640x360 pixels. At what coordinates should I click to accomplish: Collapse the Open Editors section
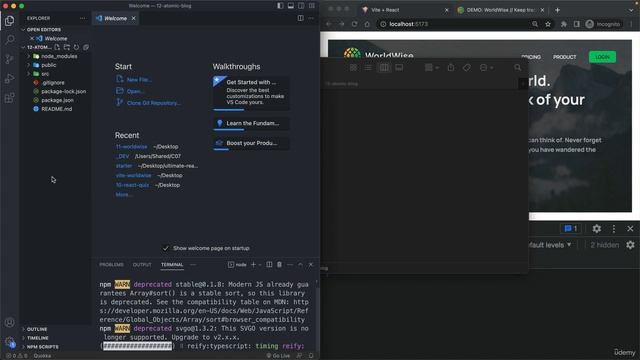pos(44,30)
